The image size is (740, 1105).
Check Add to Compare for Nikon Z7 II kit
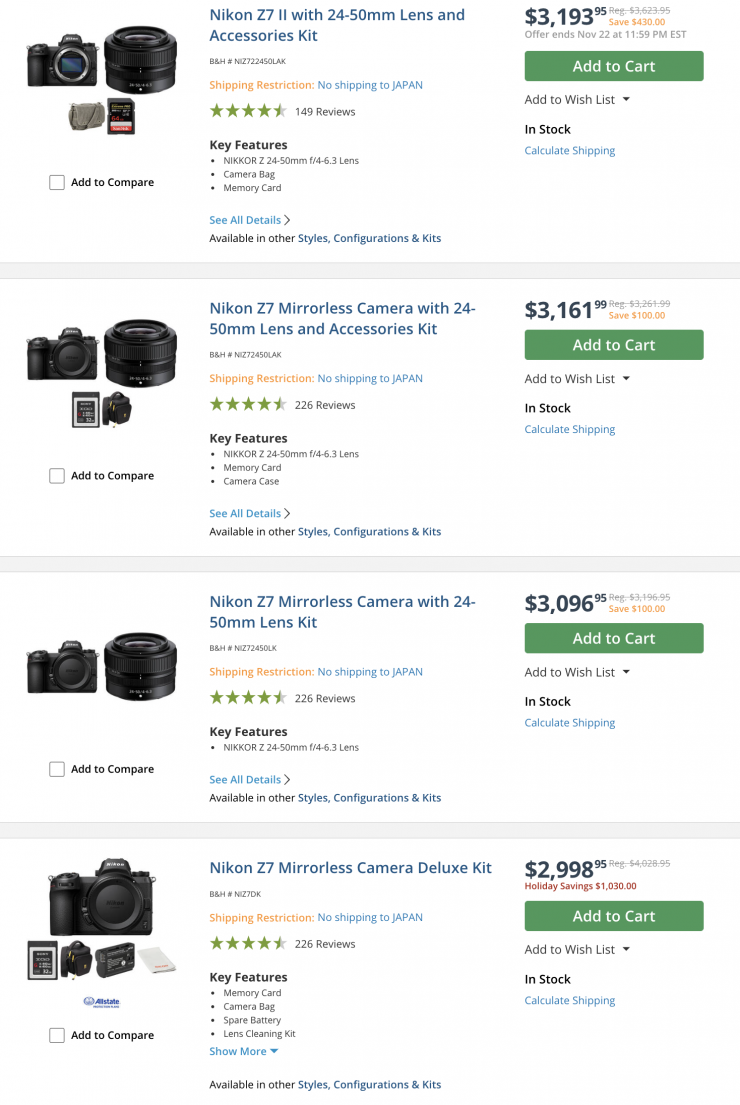pos(57,183)
